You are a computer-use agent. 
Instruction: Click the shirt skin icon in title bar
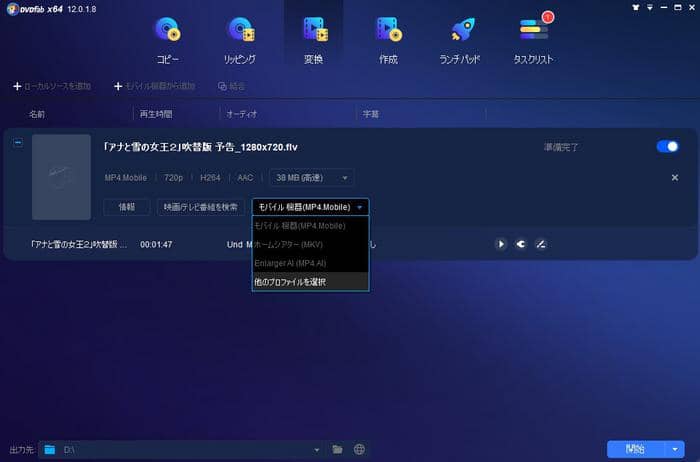pyautogui.click(x=636, y=8)
